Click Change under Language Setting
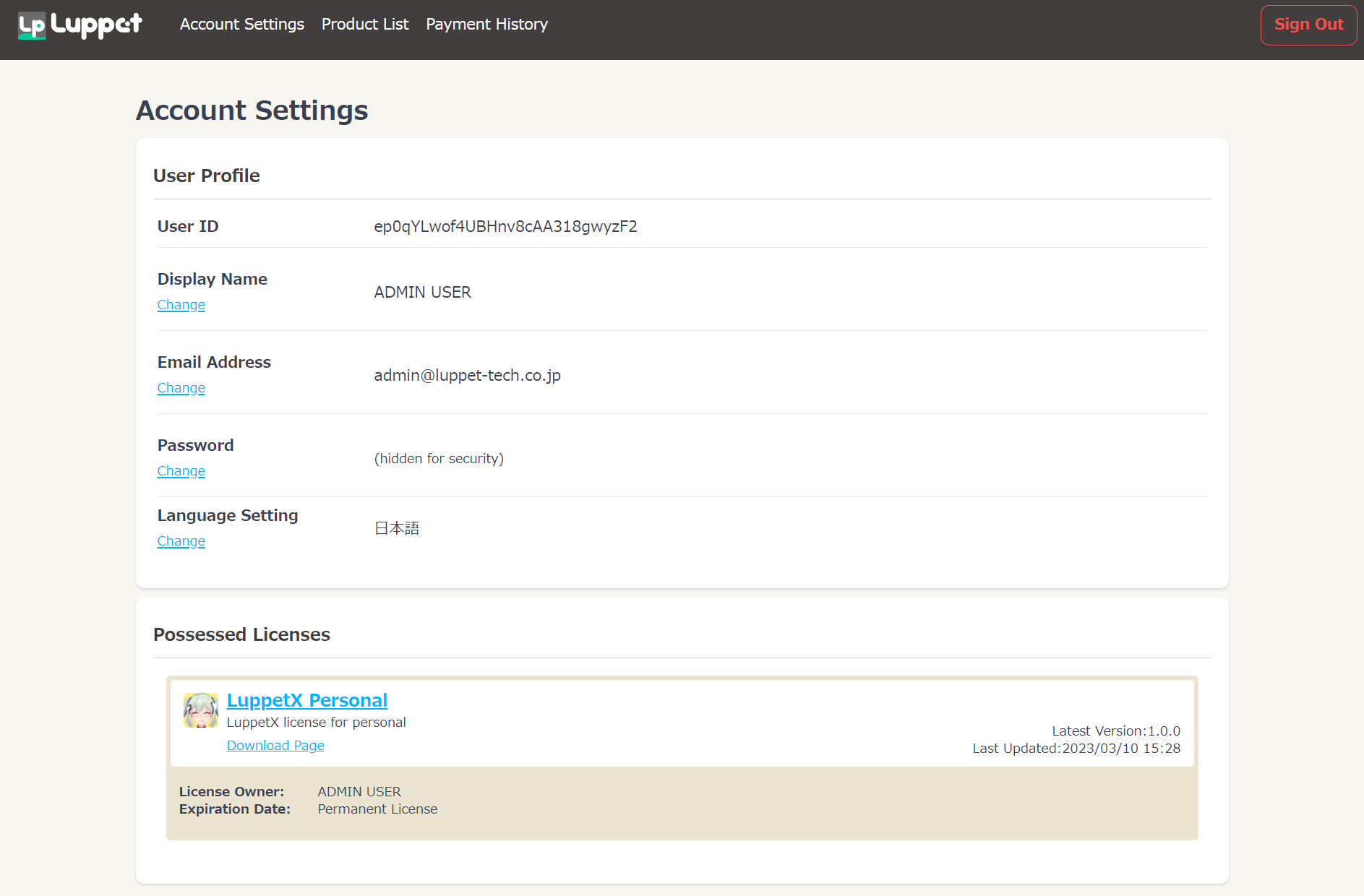The height and width of the screenshot is (896, 1364). click(181, 541)
